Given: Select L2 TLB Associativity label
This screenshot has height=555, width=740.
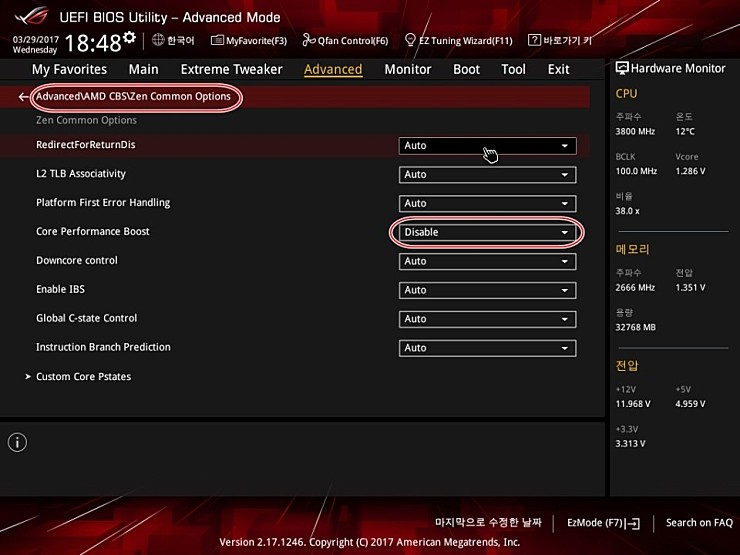Looking at the screenshot, I should (x=81, y=174).
